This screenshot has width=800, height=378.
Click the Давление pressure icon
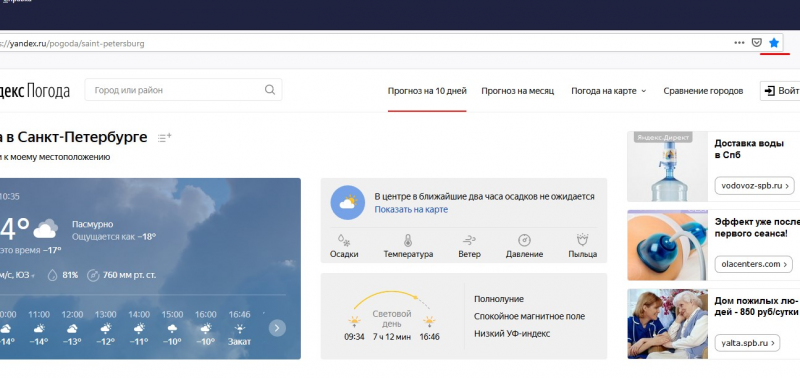pos(524,240)
